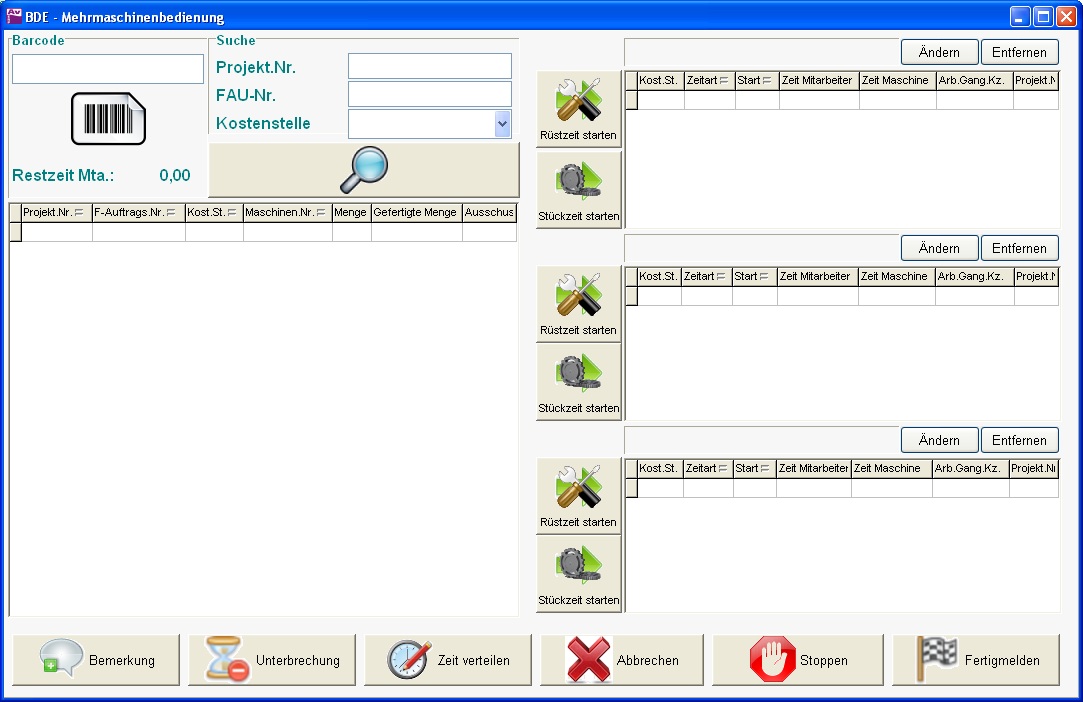Start Rüstzeit for the first machine
1083x702 pixels.
[578, 109]
